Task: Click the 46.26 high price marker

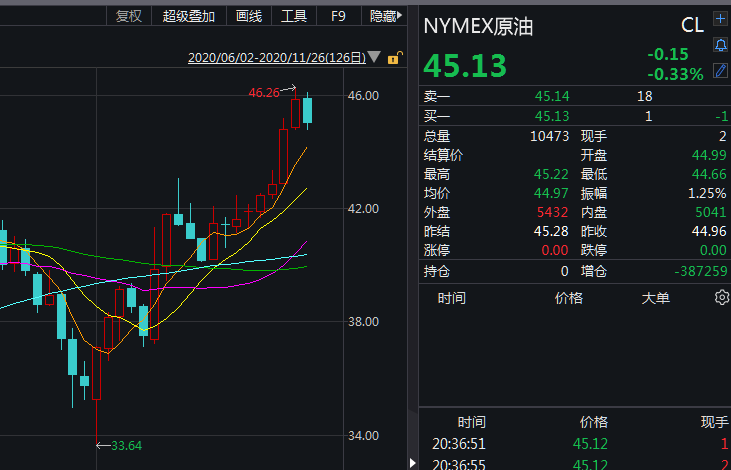Action: tap(263, 92)
